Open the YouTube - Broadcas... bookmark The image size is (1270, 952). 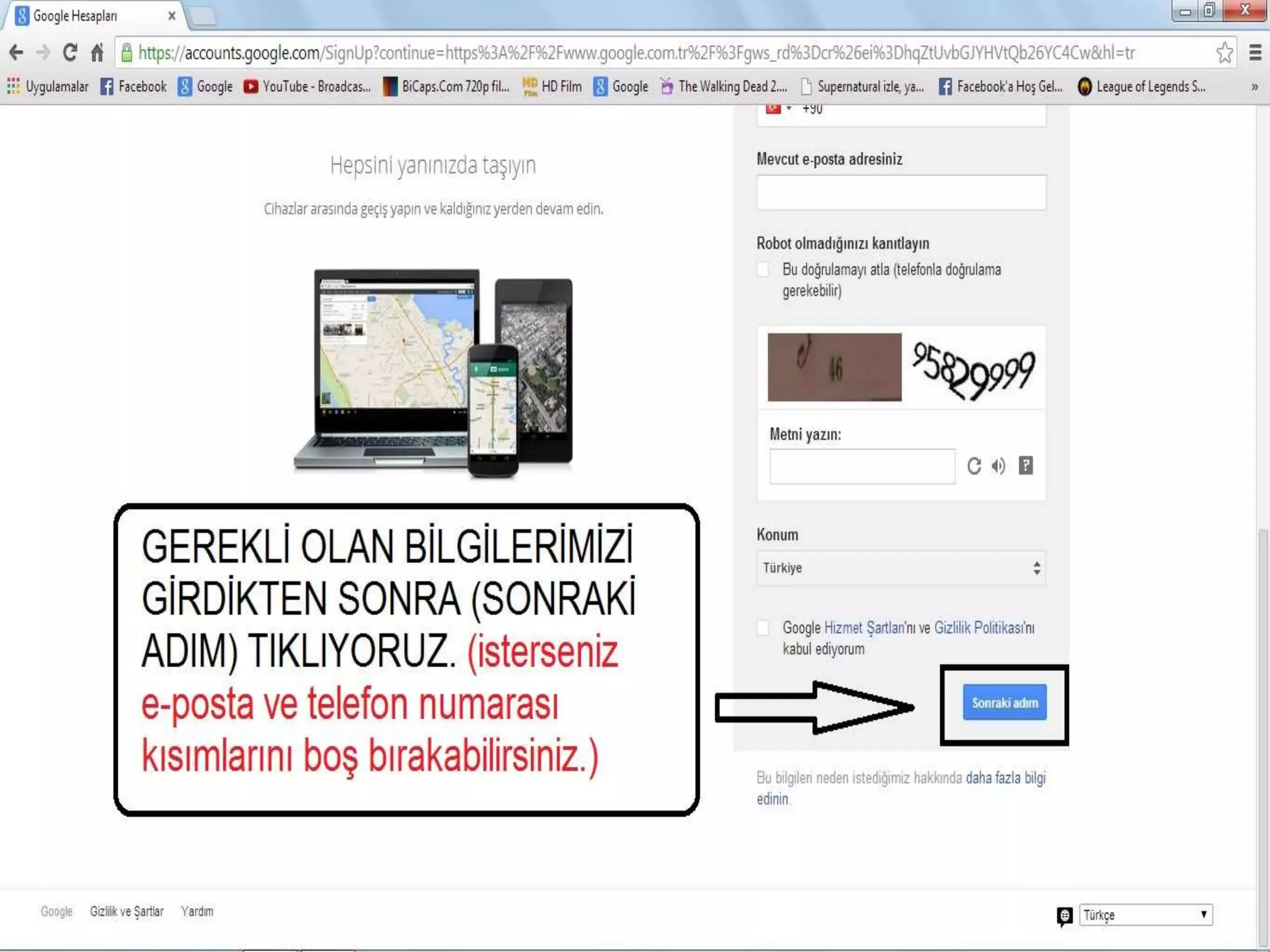click(x=307, y=86)
